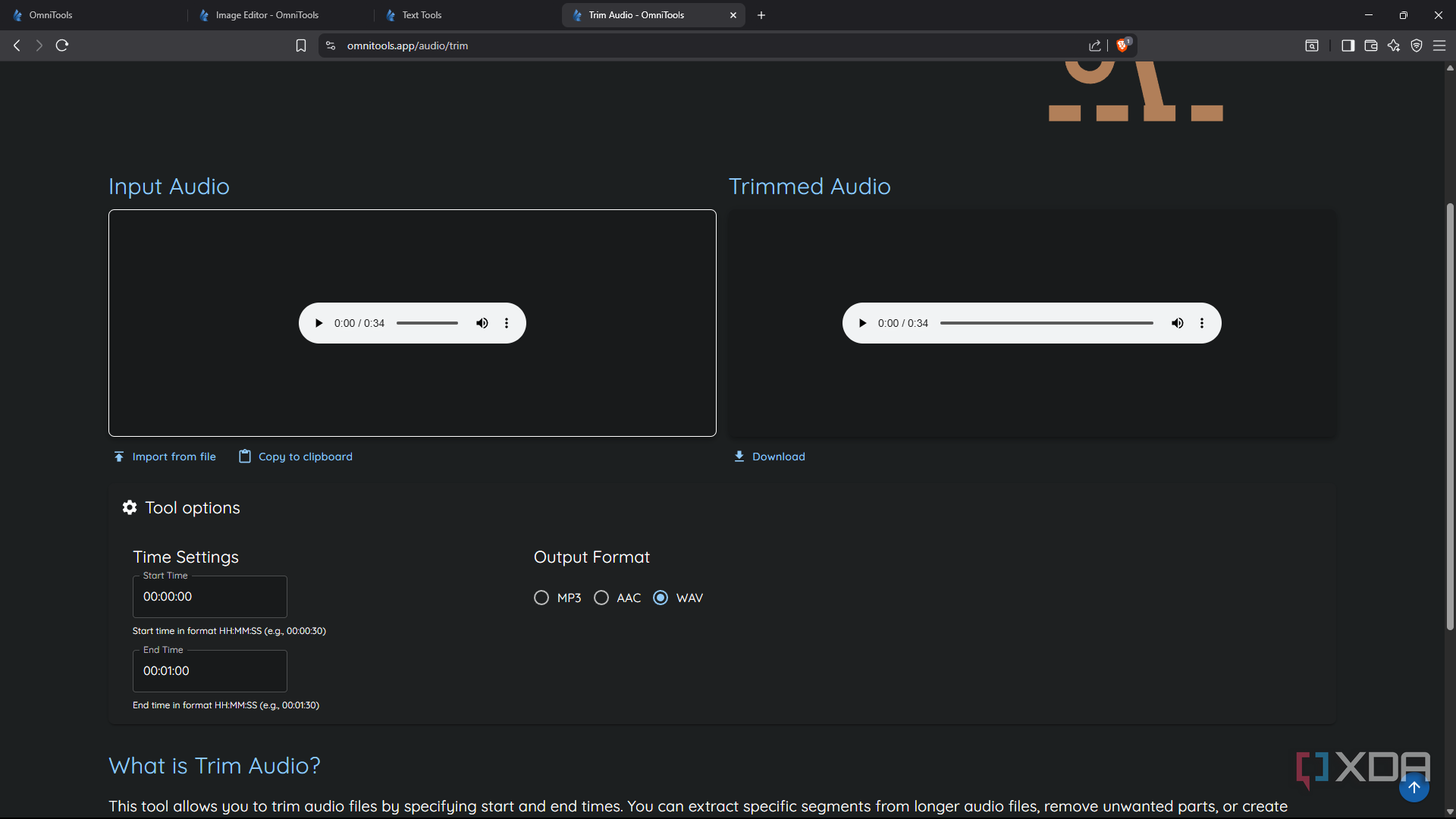The height and width of the screenshot is (819, 1456).
Task: Open input audio player options menu
Action: (507, 323)
